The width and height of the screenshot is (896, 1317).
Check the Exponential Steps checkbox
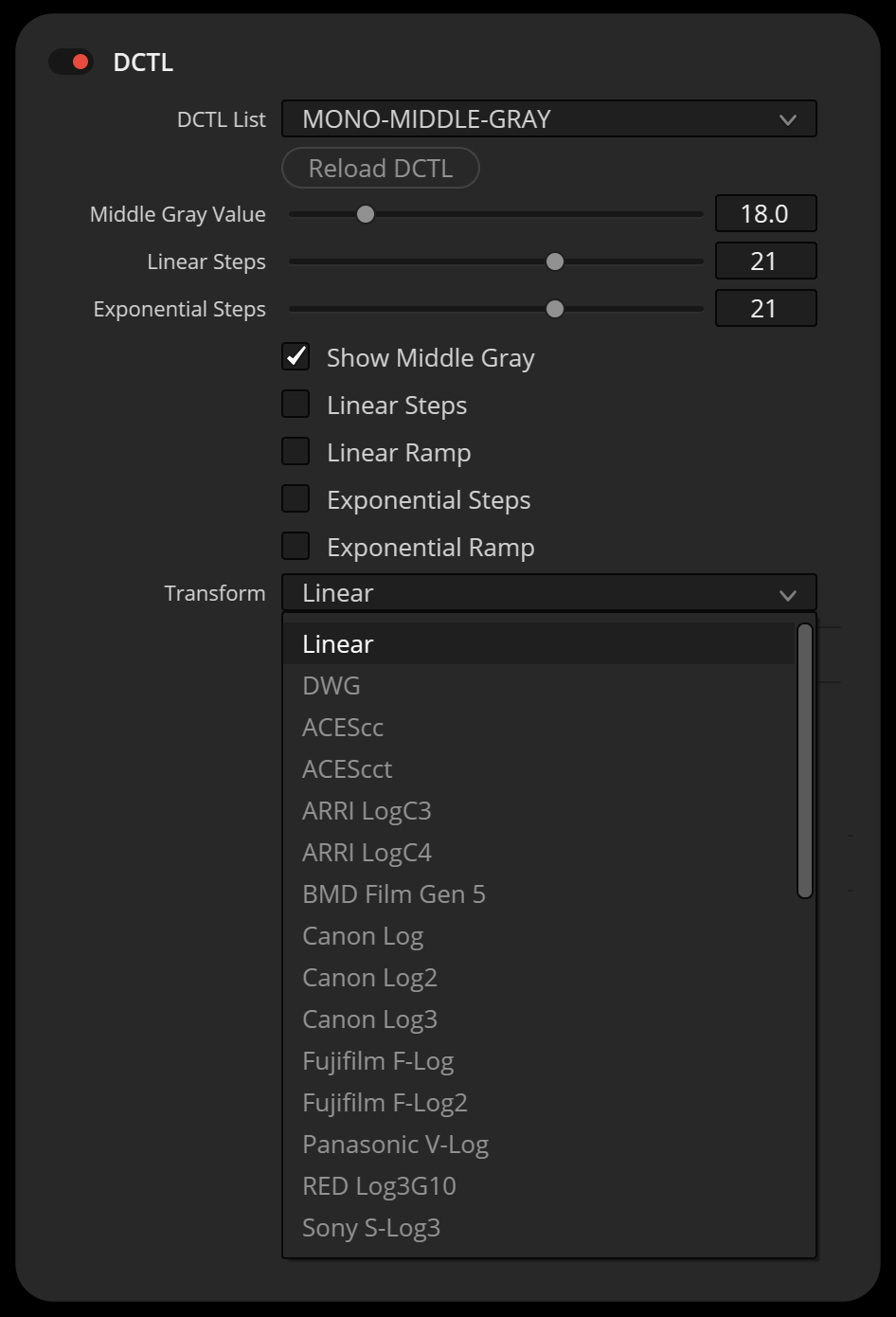[296, 499]
